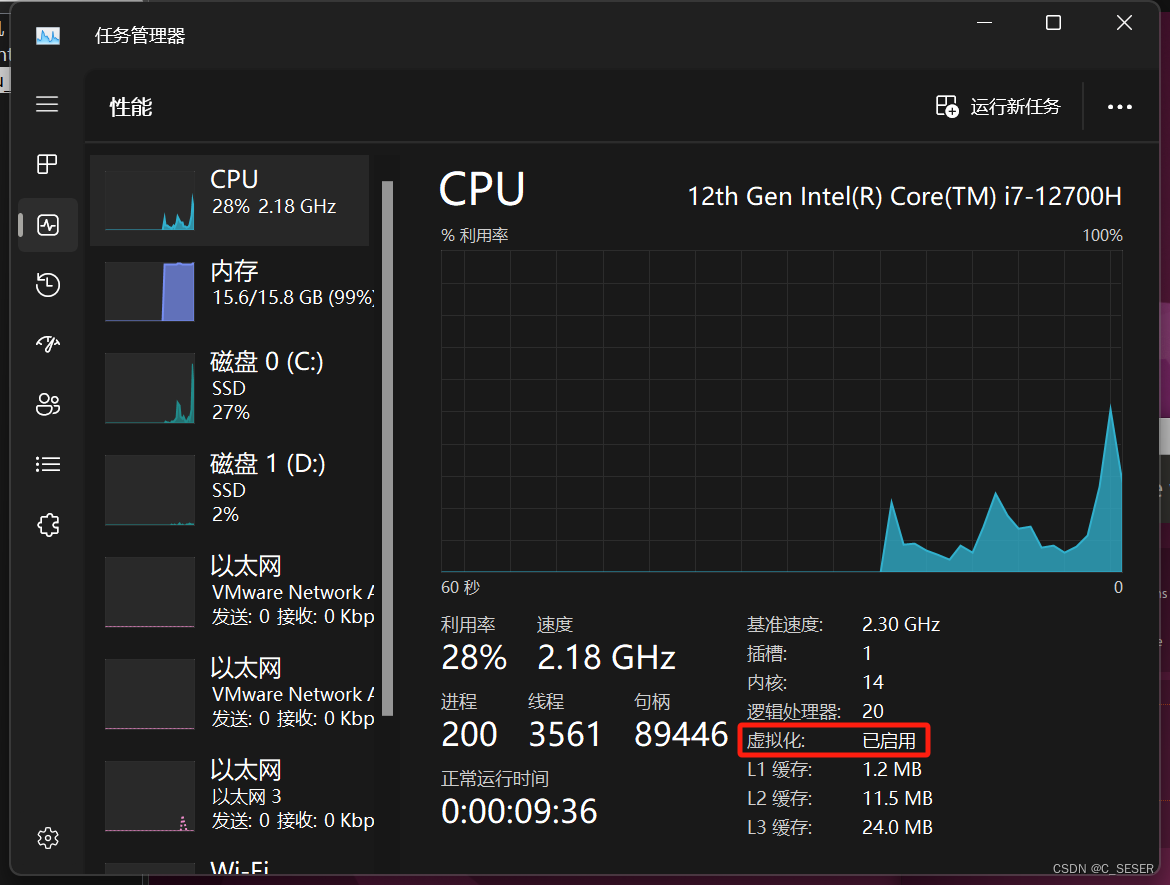
Task: Click the uptime 0:00:09:36 value
Action: (x=519, y=811)
